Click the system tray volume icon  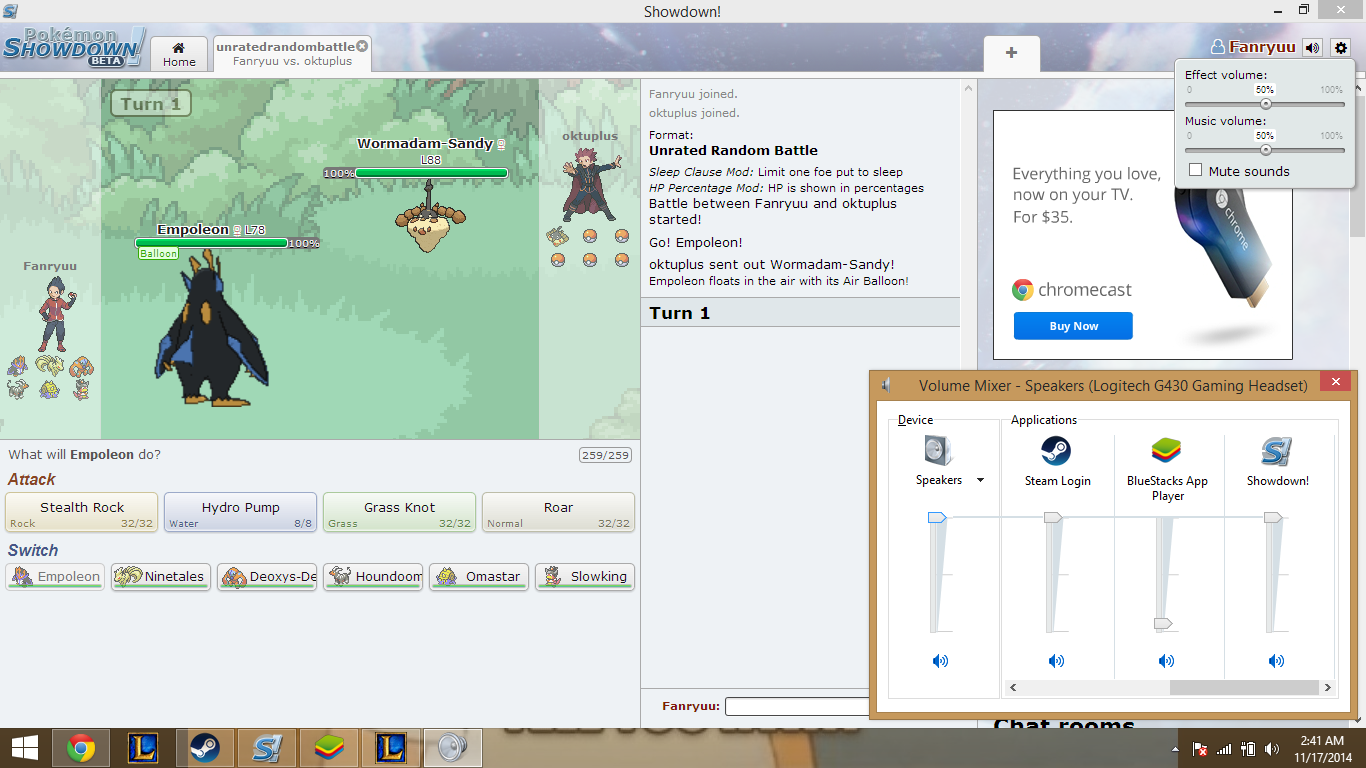click(1272, 748)
